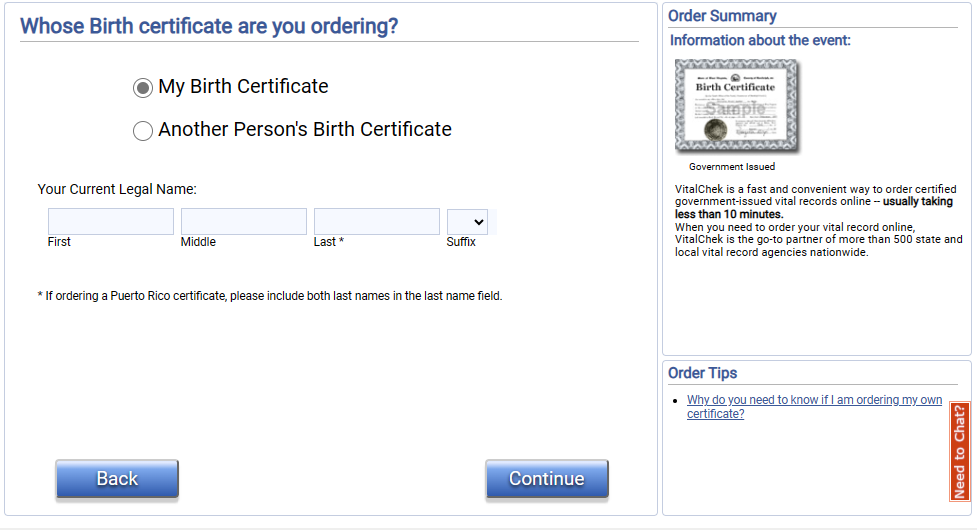977x530 pixels.
Task: Click "Another Person's Birth Certificate" label text
Action: (x=305, y=129)
